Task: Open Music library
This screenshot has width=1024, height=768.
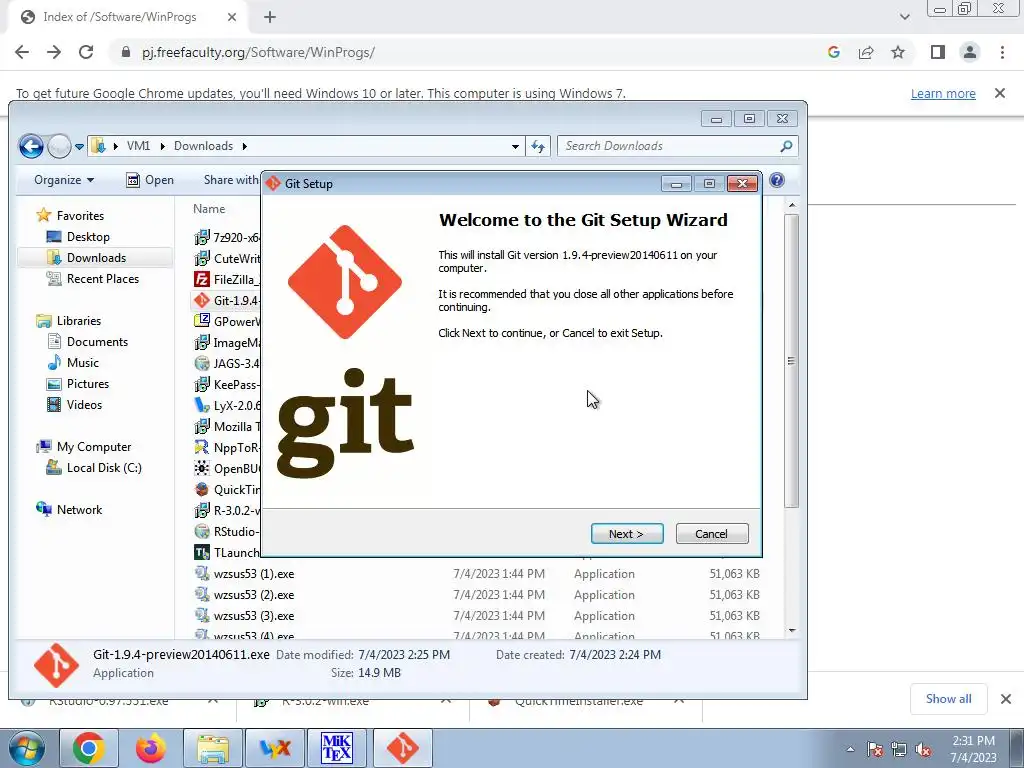Action: point(82,362)
